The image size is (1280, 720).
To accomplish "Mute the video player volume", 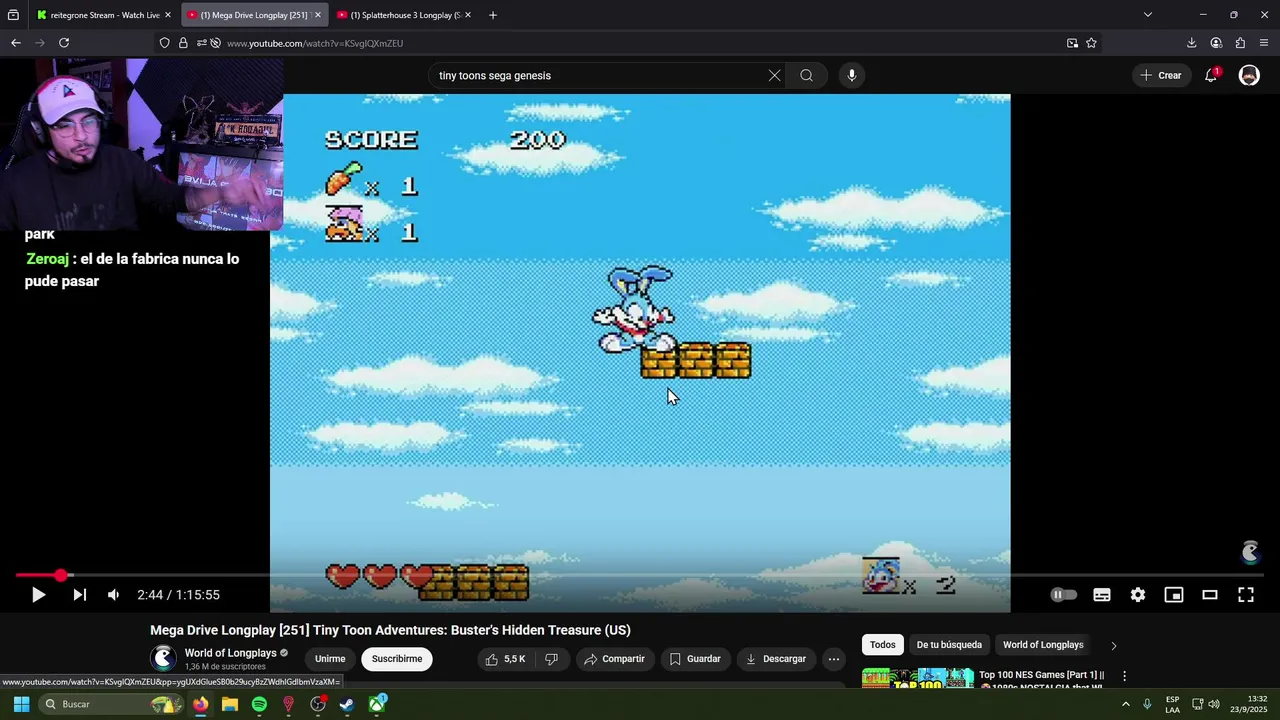I will point(113,595).
